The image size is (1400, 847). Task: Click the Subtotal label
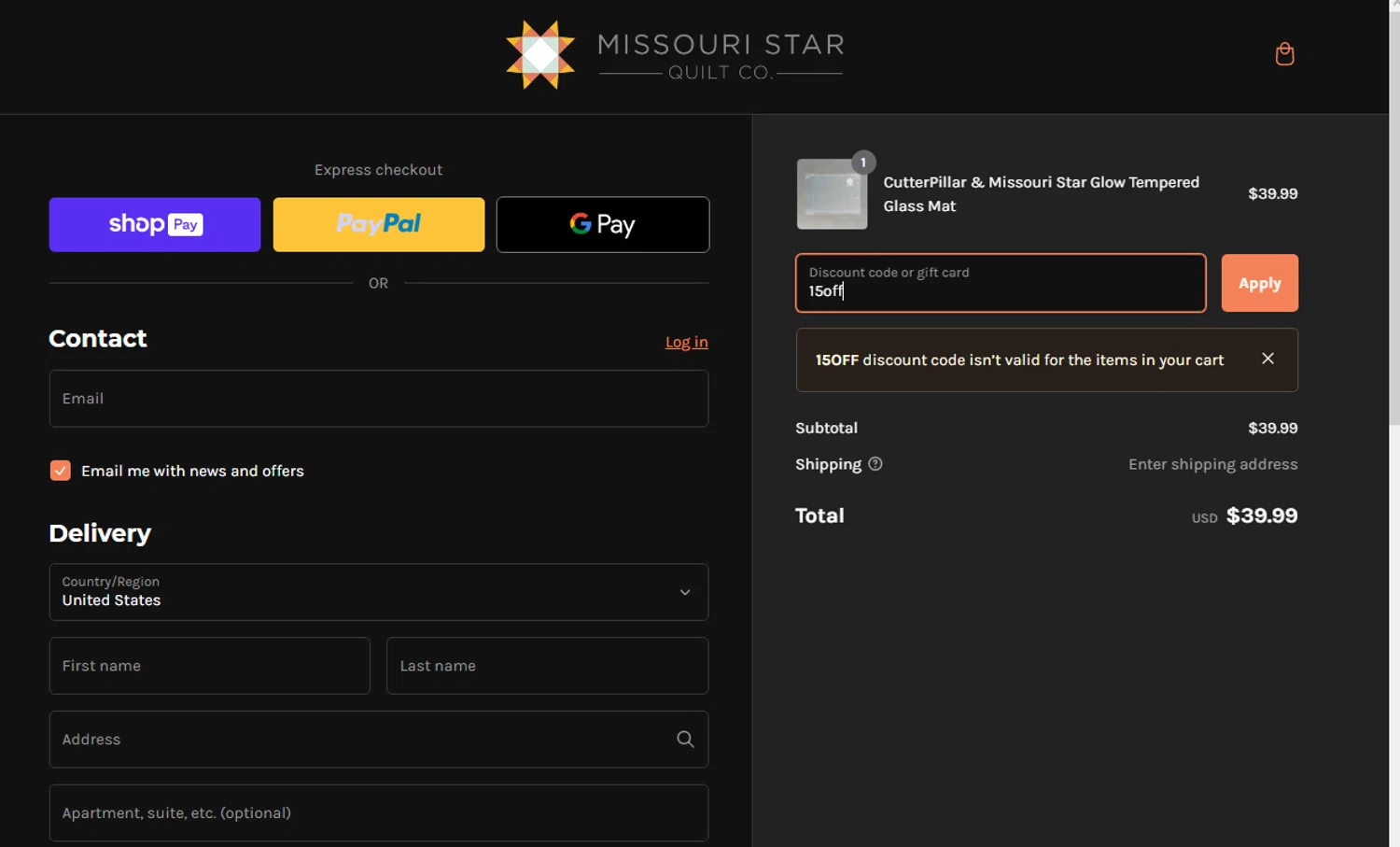point(826,428)
